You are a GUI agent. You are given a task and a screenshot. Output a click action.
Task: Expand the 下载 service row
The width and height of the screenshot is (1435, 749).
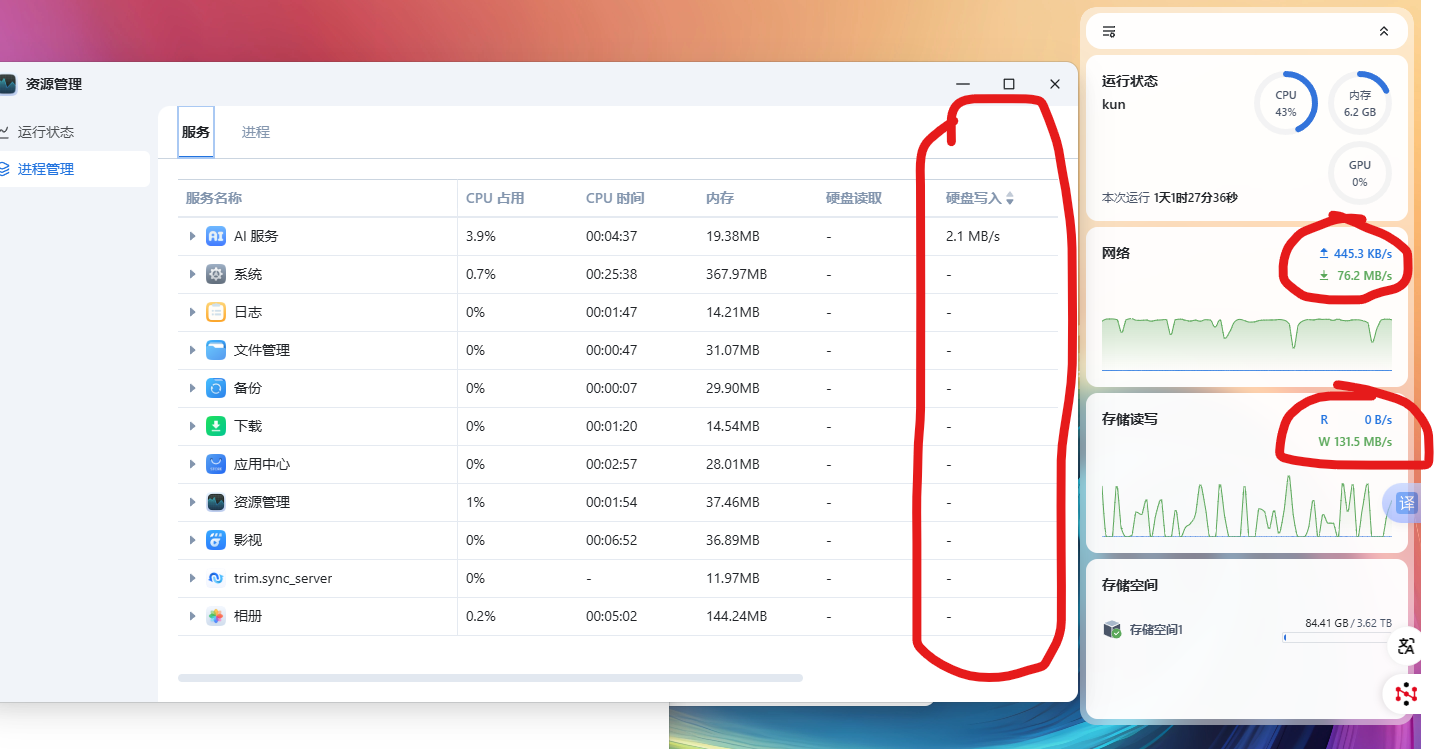(x=192, y=426)
